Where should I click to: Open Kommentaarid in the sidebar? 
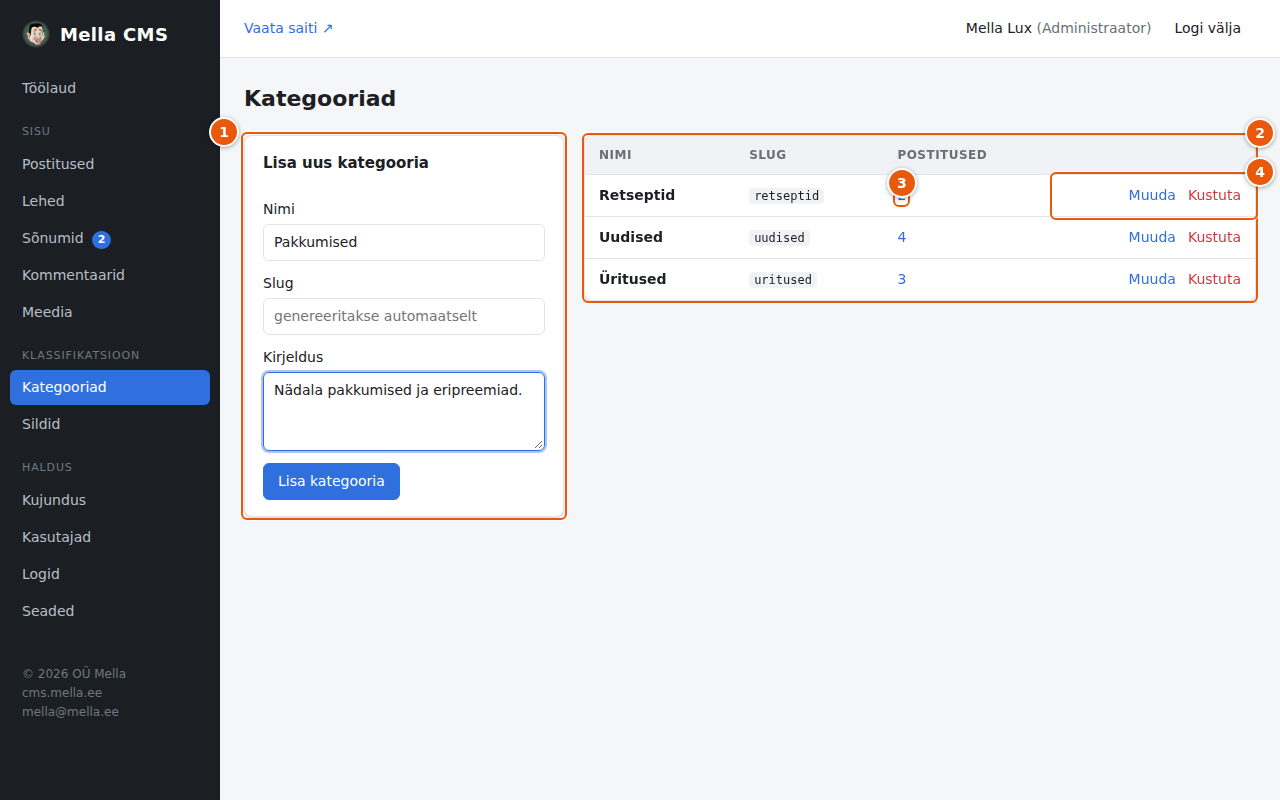click(x=110, y=275)
